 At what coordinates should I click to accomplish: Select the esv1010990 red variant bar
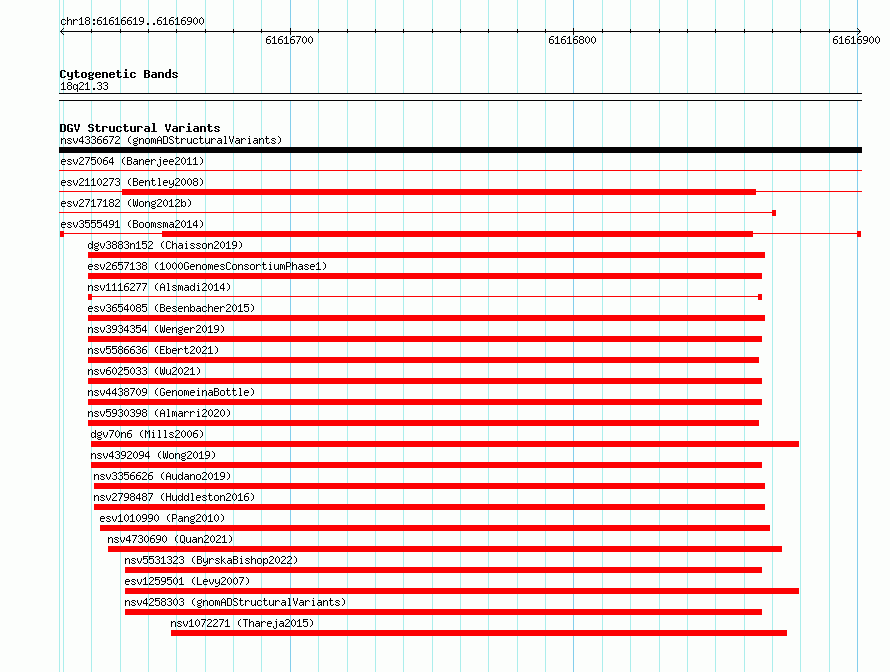435,528
